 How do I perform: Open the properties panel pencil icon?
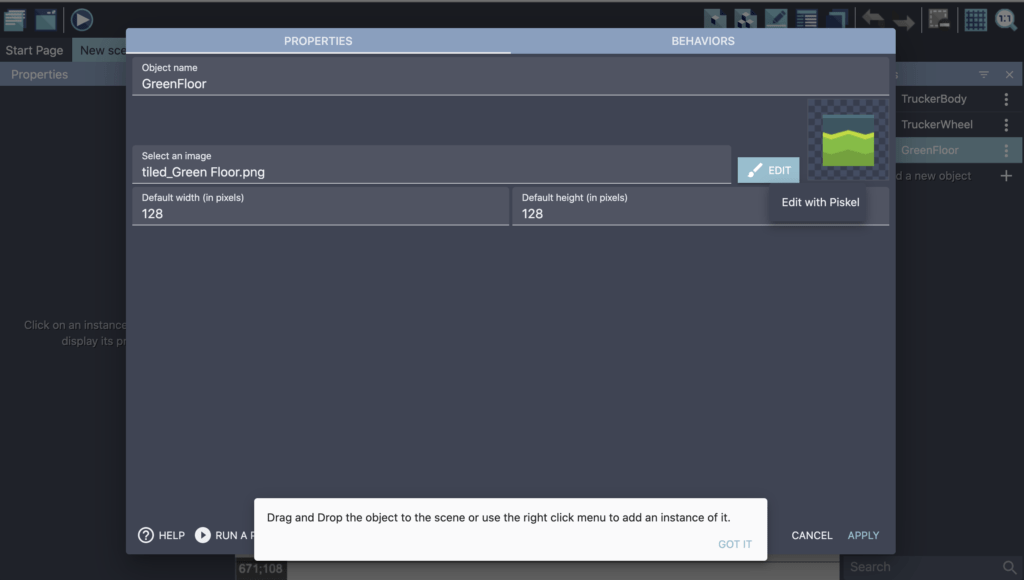(776, 19)
